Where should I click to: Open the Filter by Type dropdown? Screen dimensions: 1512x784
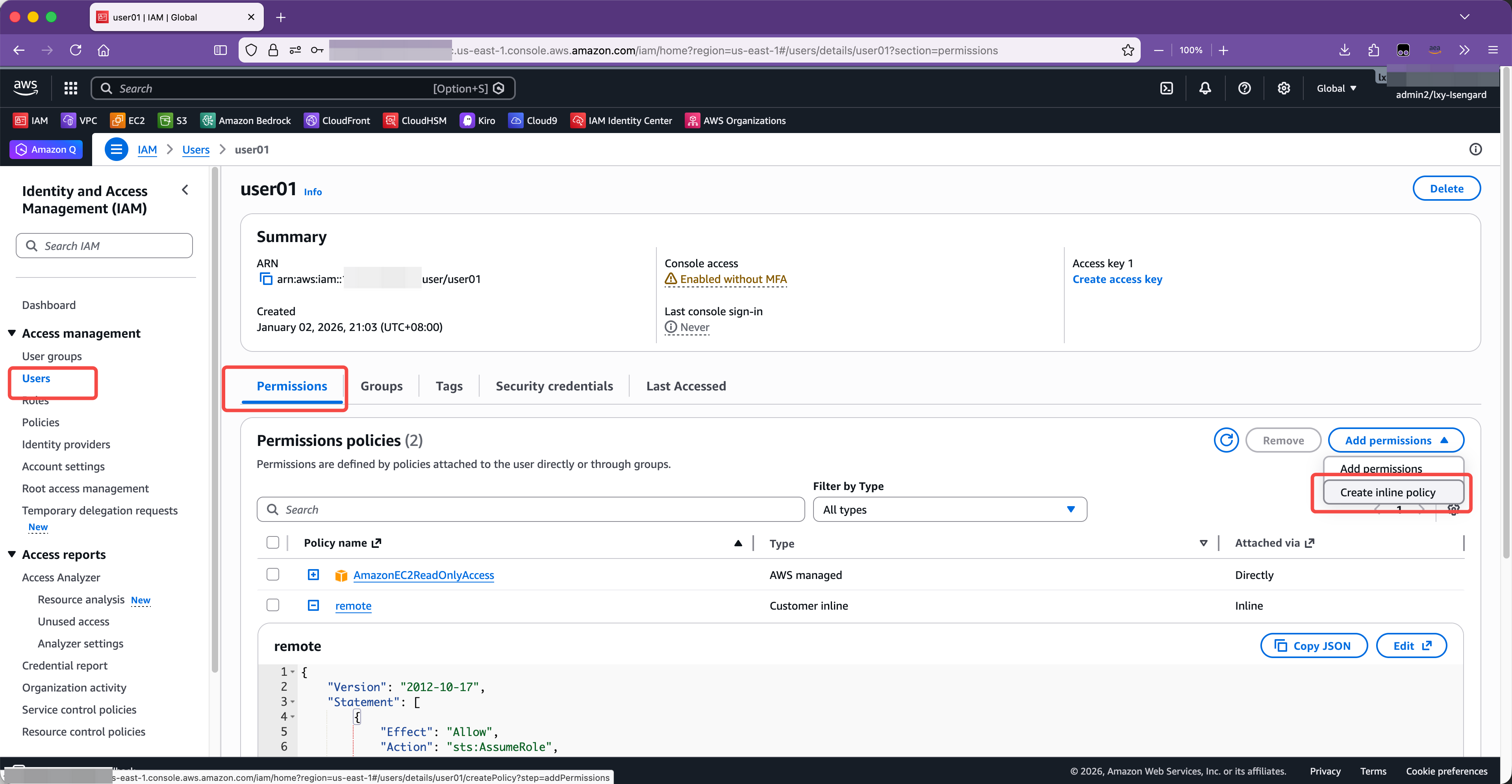click(x=949, y=509)
